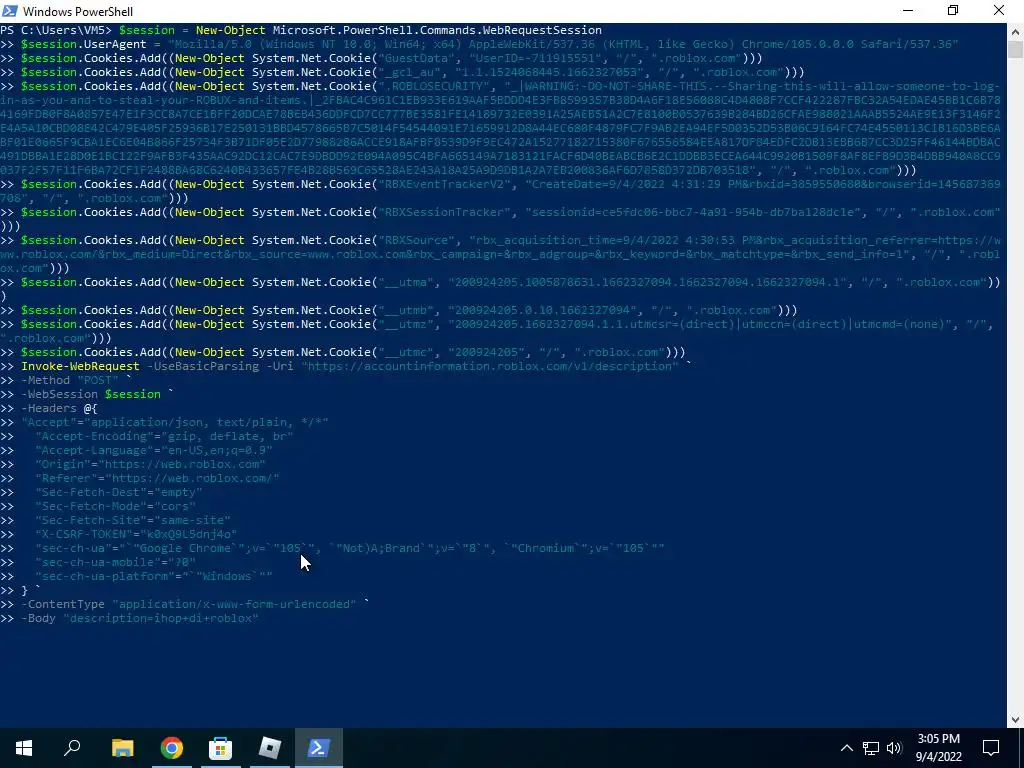Open the clock showing 3:05 PM
The width and height of the screenshot is (1024, 768).
coord(938,748)
